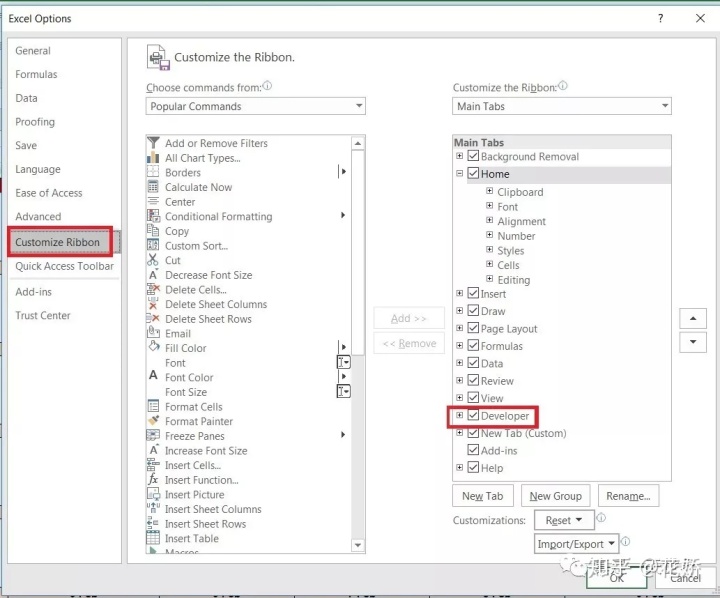Image resolution: width=720 pixels, height=598 pixels.
Task: Uncheck the Background Removal checkbox
Action: click(x=473, y=156)
